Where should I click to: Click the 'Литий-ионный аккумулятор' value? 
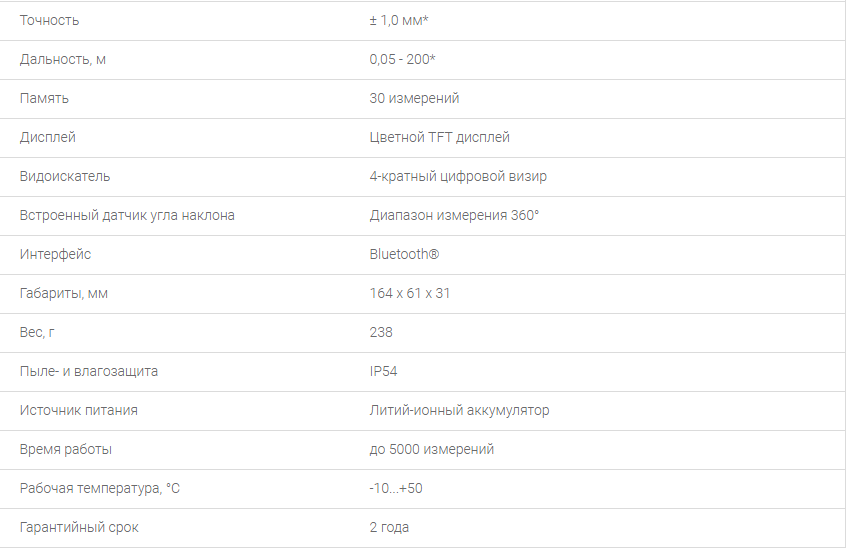(x=459, y=410)
